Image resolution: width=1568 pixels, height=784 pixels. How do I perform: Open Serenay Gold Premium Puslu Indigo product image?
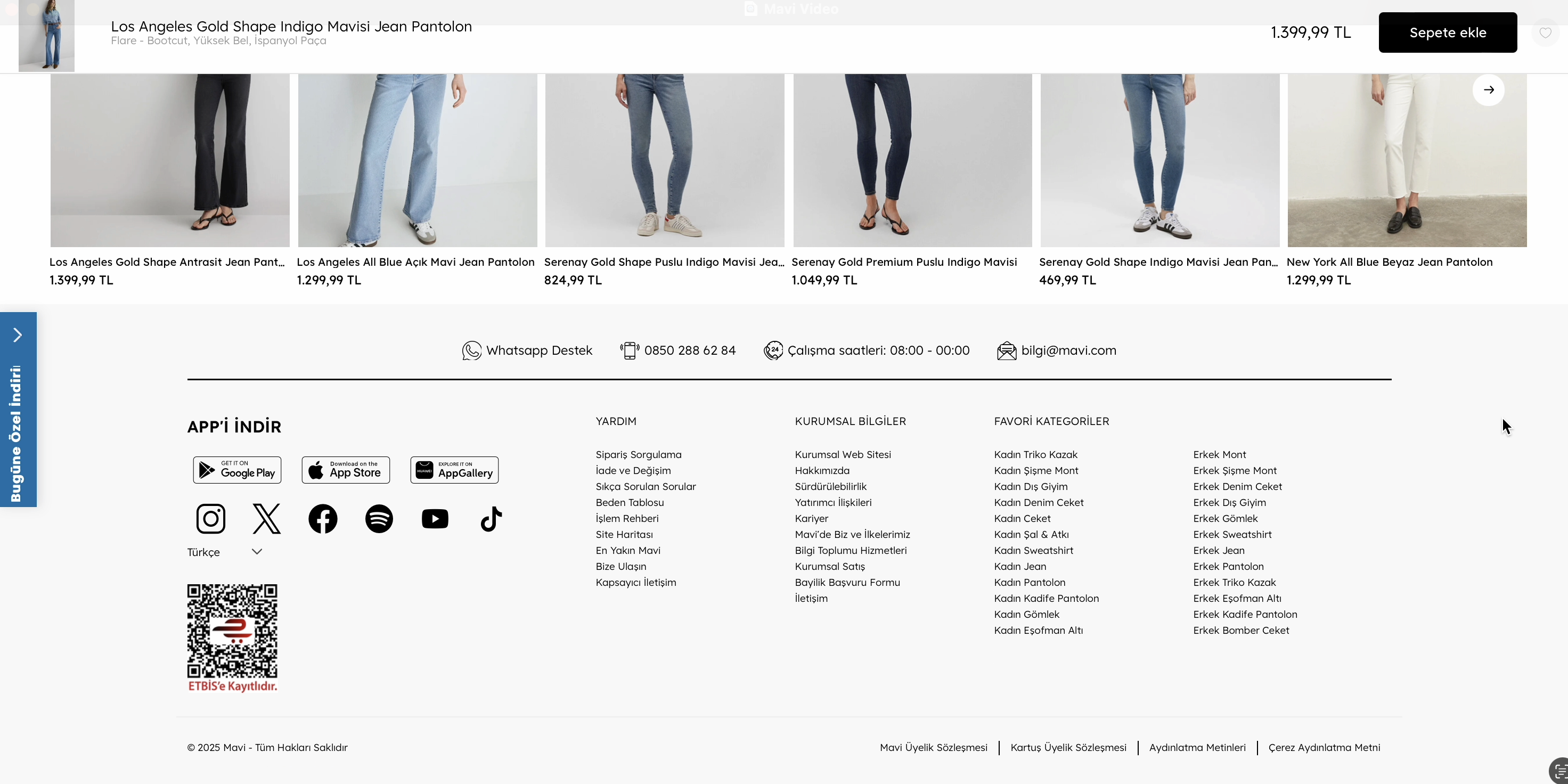912,160
